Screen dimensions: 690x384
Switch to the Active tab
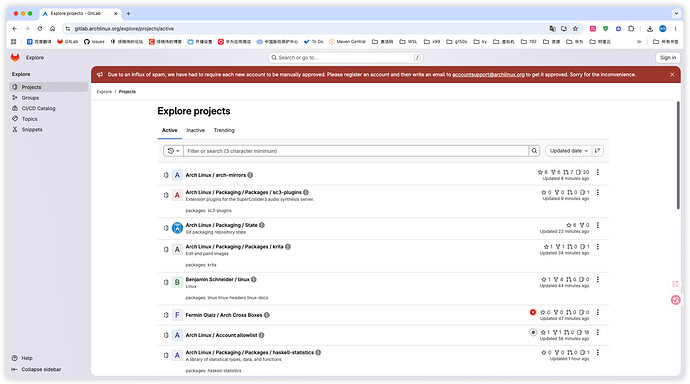169,130
